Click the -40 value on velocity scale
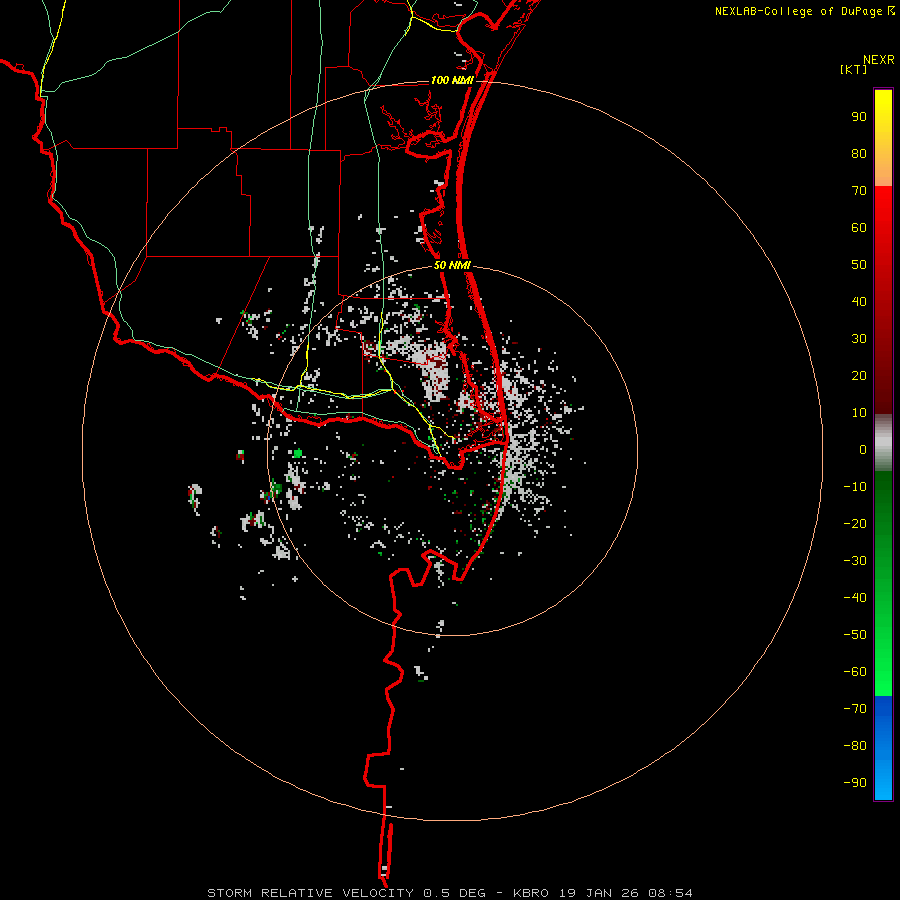Screen dimensions: 900x900 pos(855,598)
